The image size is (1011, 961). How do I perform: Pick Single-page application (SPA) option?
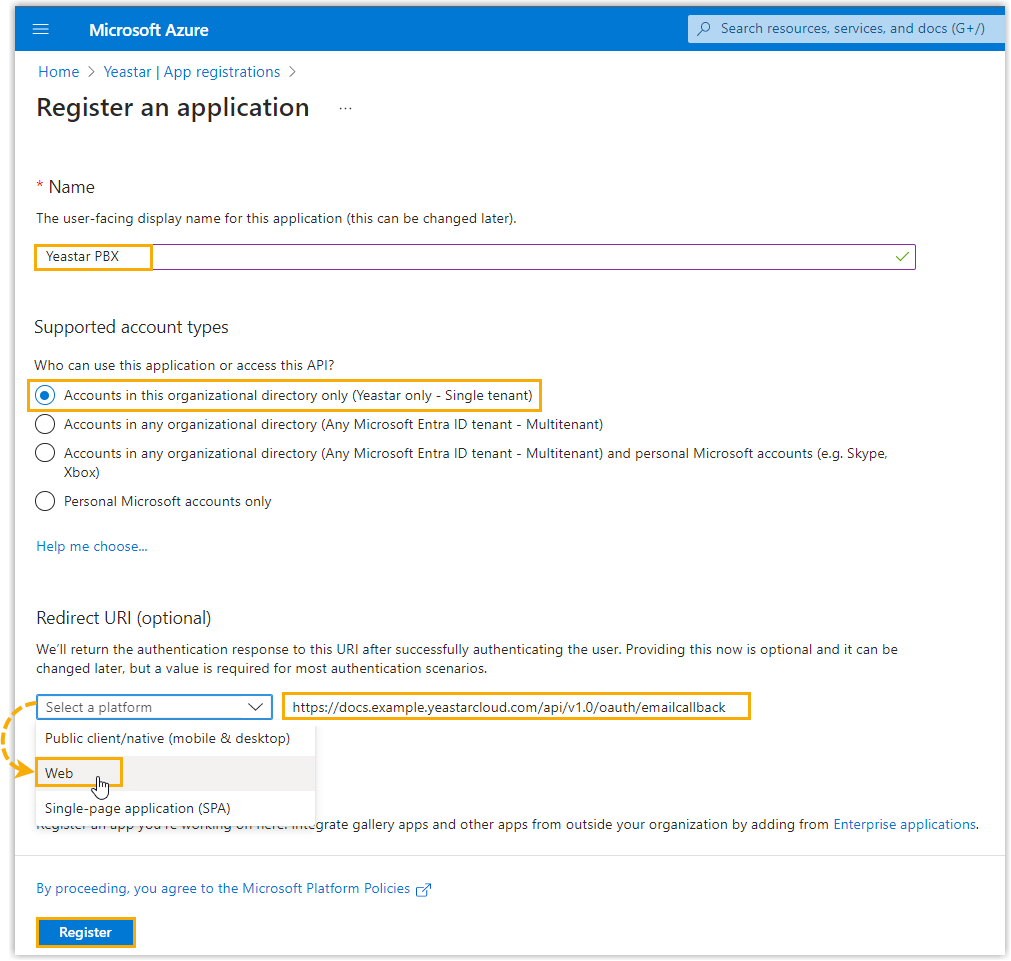click(138, 808)
